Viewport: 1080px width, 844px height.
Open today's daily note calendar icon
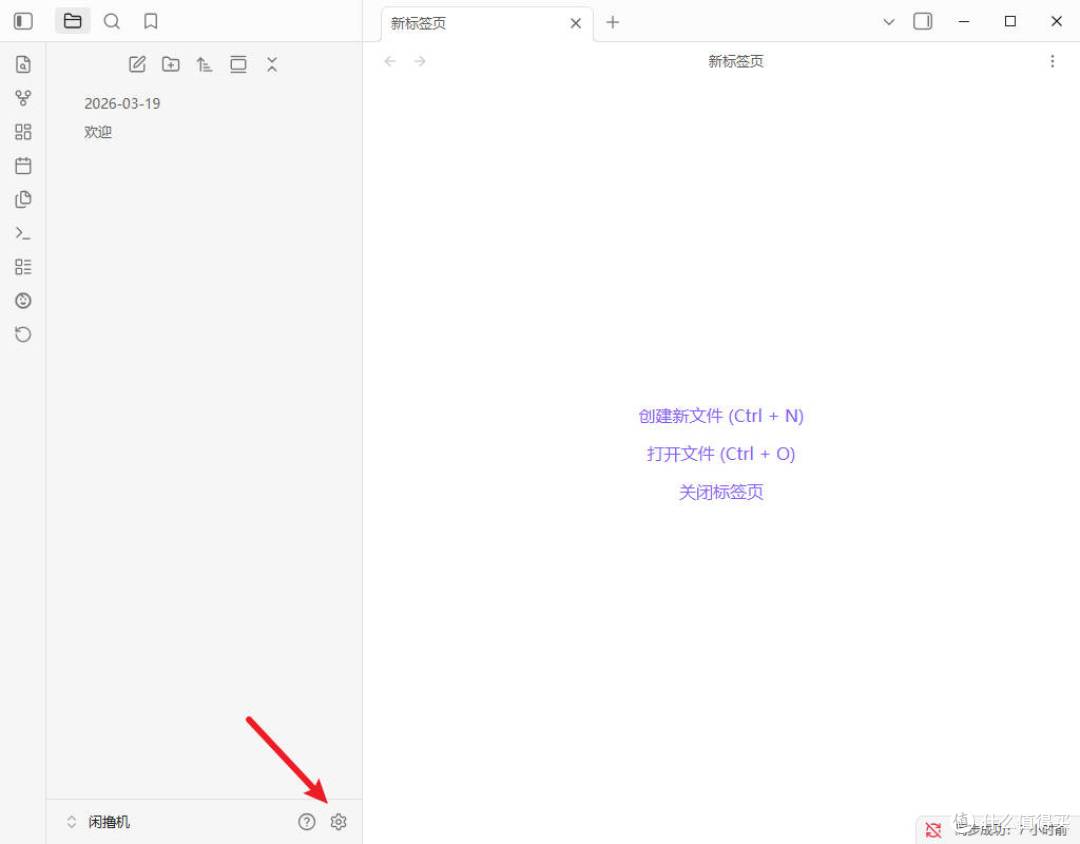pos(23,165)
